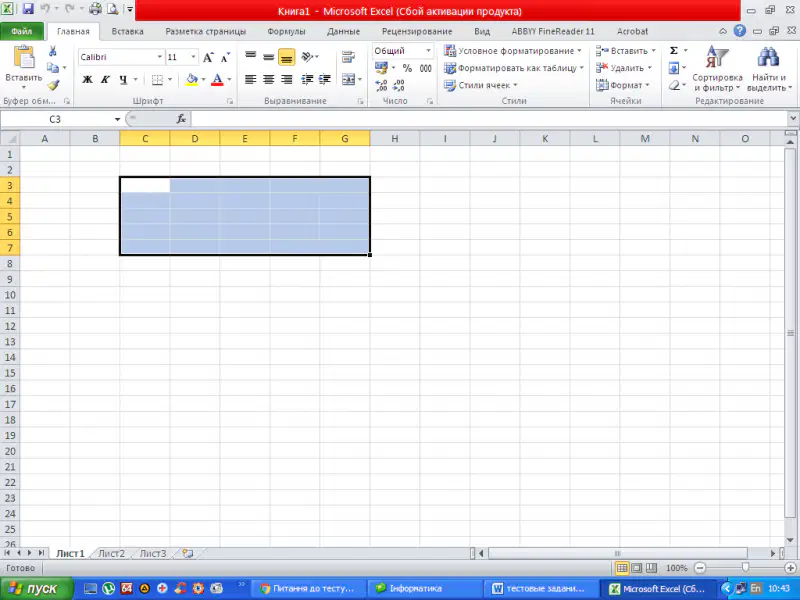
Task: Open the font size 11 dropdown
Action: click(193, 57)
